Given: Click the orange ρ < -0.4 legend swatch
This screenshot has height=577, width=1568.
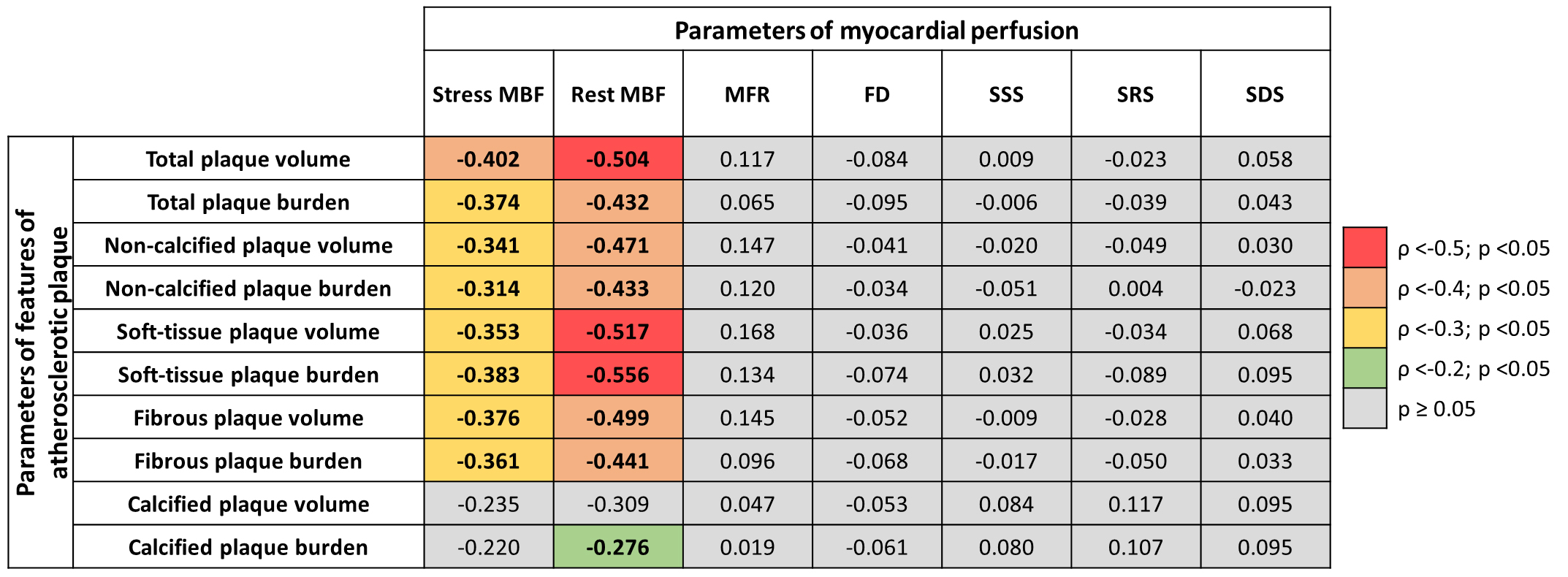Looking at the screenshot, I should pos(1364,288).
